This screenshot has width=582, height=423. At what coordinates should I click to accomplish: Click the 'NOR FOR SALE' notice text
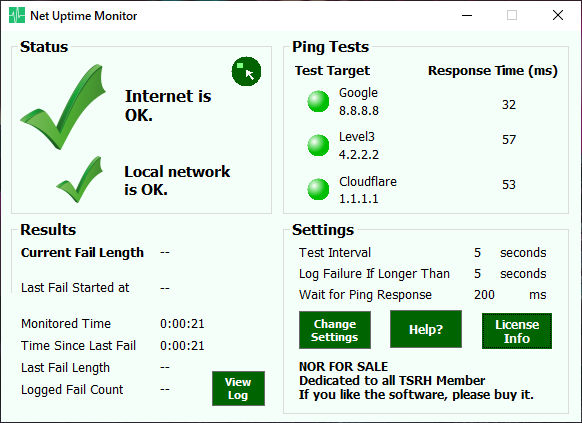[x=343, y=367]
